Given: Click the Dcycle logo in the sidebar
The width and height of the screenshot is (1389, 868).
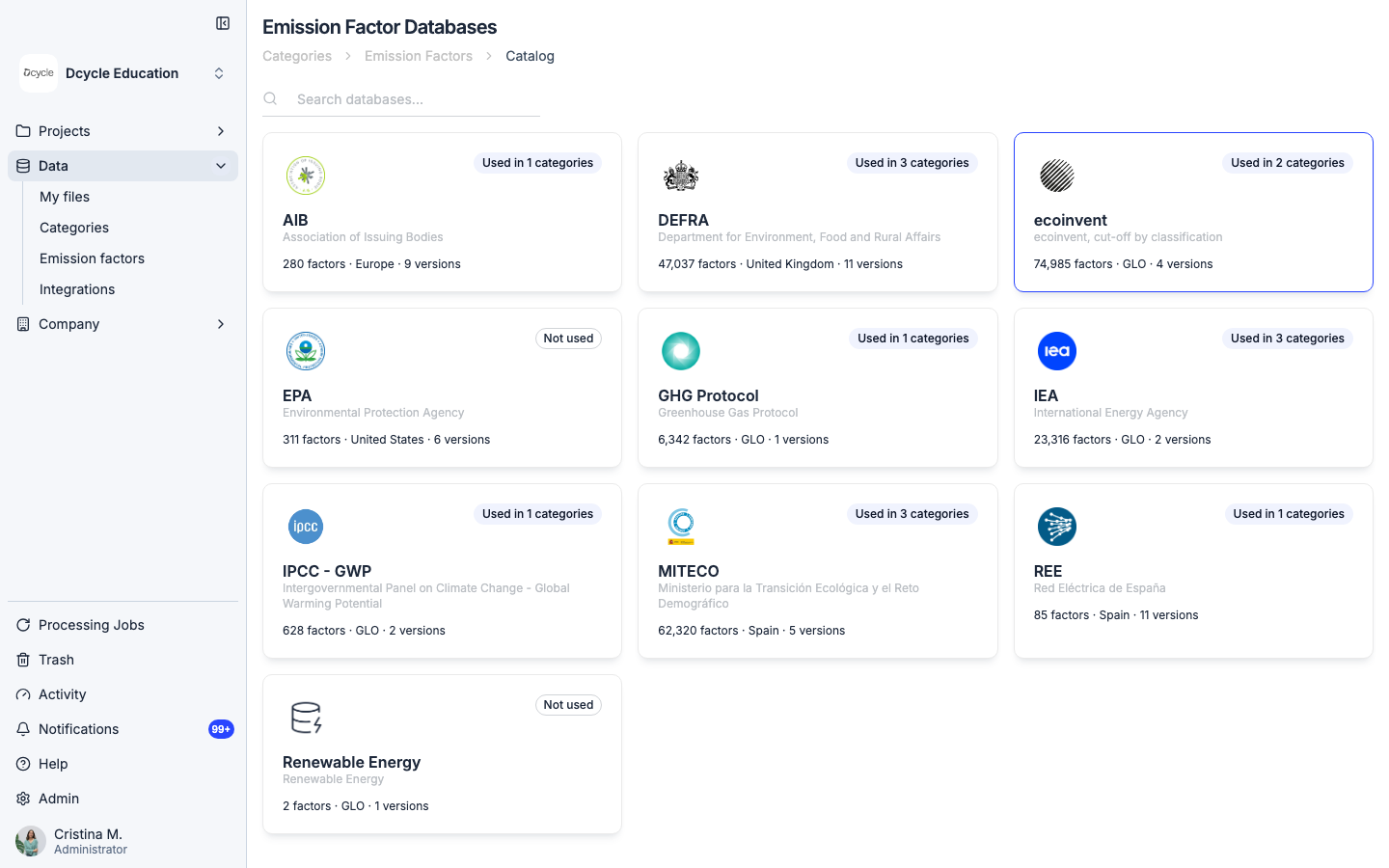Looking at the screenshot, I should click(x=39, y=73).
